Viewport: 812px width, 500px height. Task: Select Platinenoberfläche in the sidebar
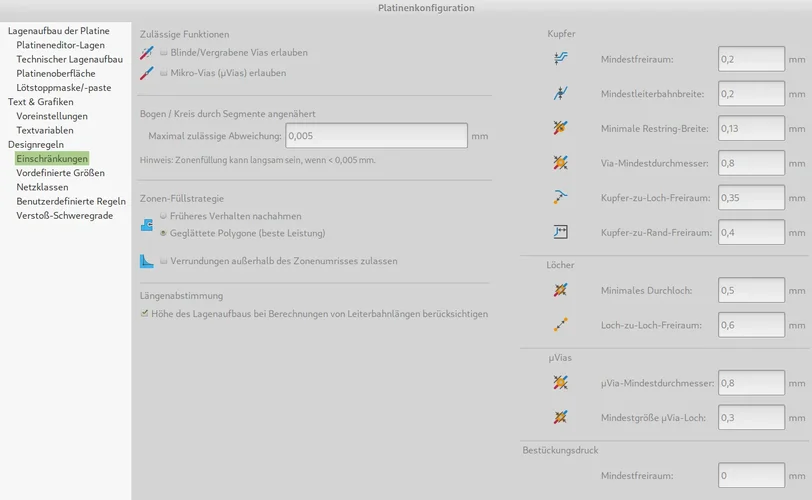click(55, 73)
